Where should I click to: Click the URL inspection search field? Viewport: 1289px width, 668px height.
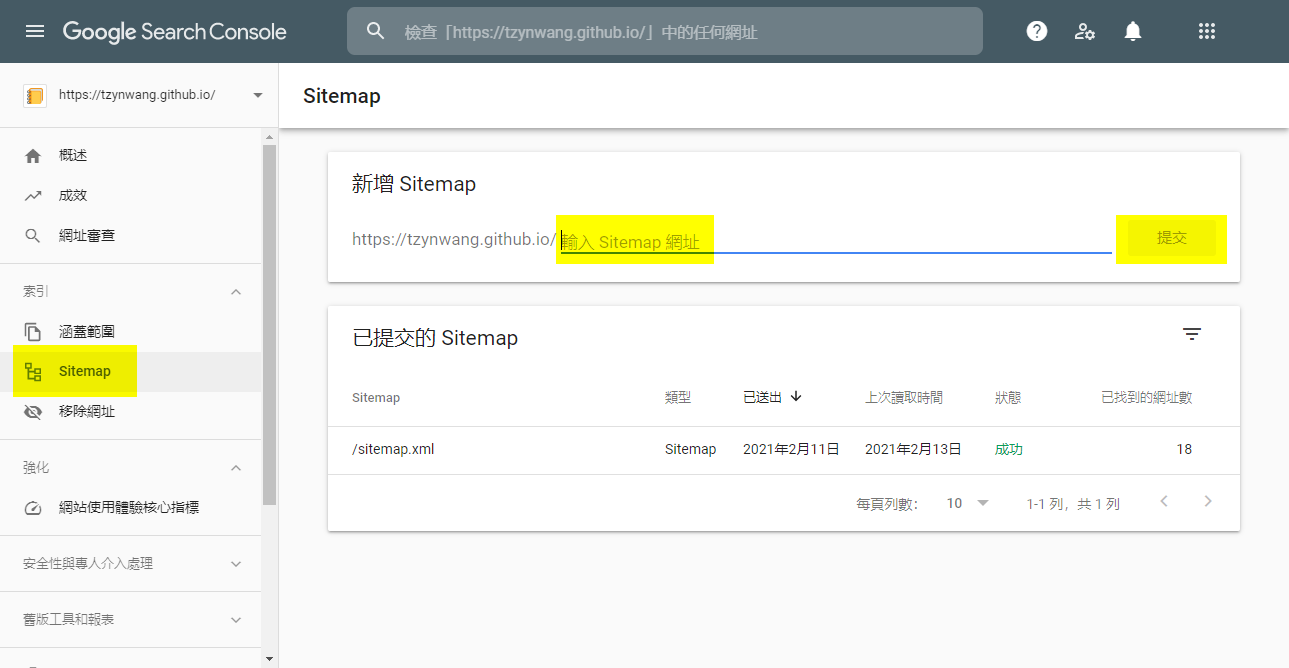(x=665, y=32)
